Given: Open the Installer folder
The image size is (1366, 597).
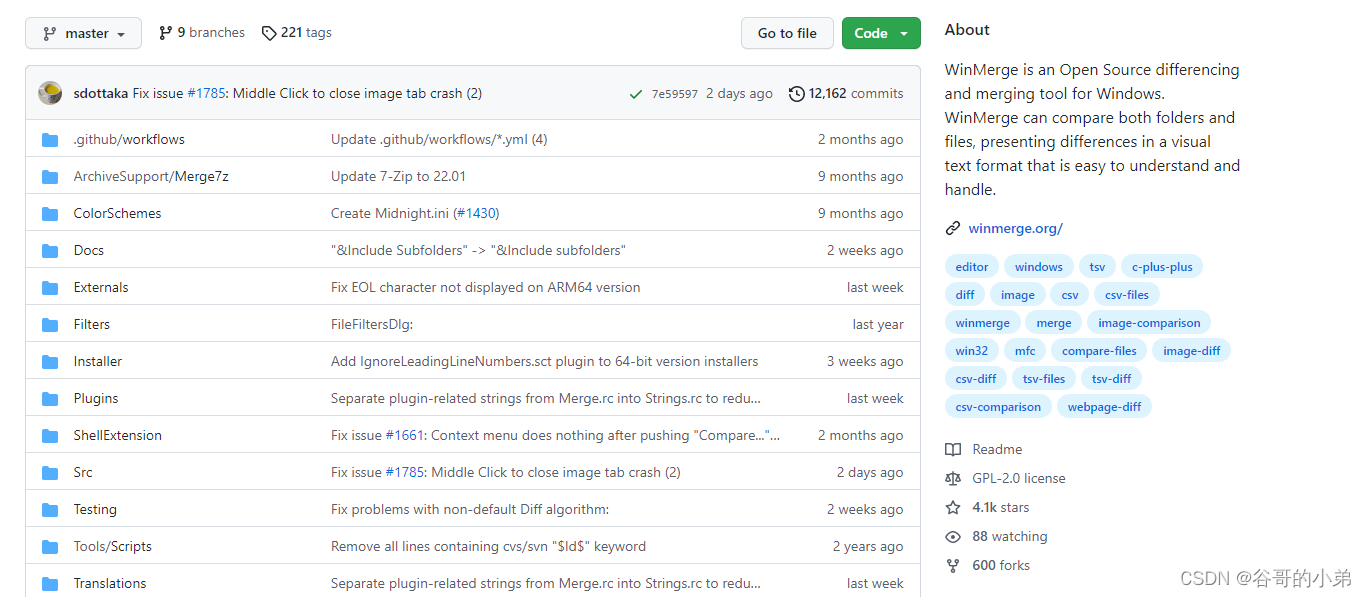Looking at the screenshot, I should coord(98,362).
